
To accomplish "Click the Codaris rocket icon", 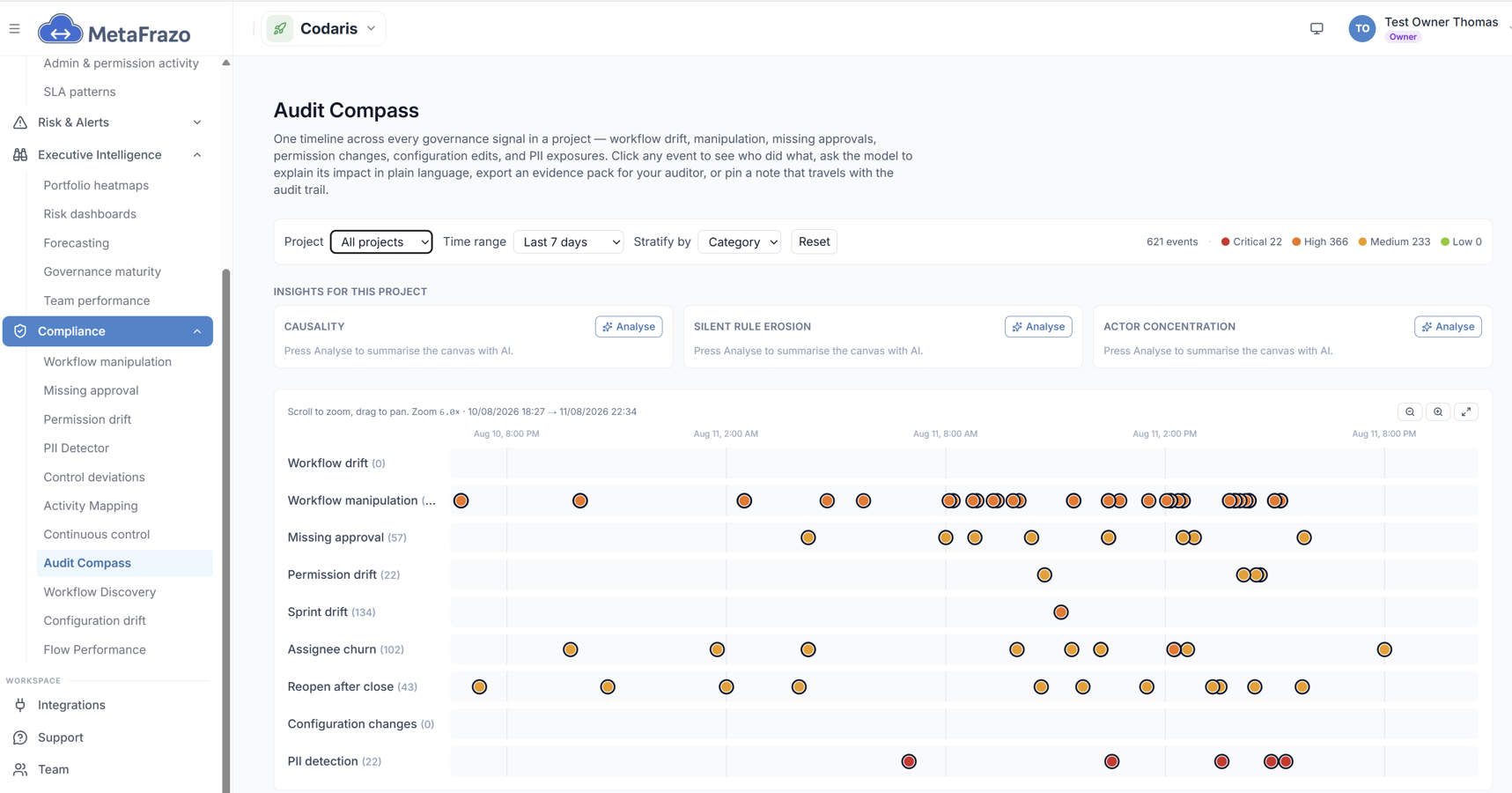I will tap(280, 29).
